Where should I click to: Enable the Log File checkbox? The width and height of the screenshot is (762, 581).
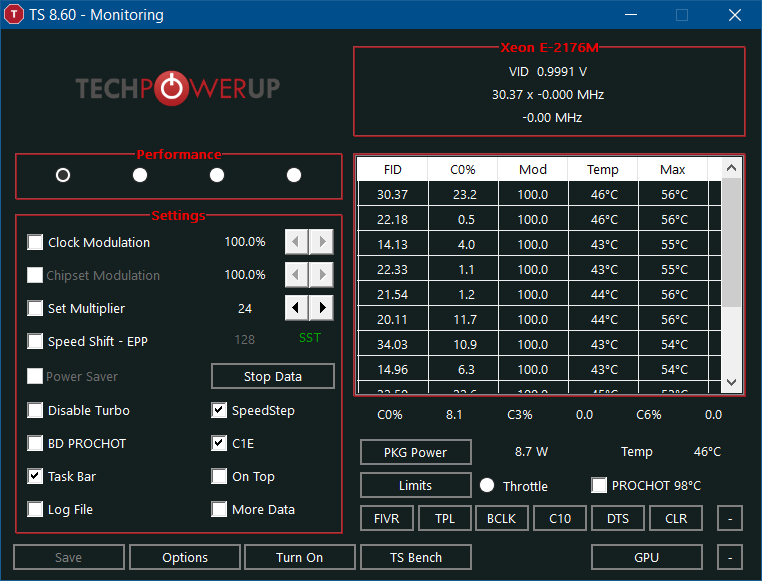(x=35, y=509)
